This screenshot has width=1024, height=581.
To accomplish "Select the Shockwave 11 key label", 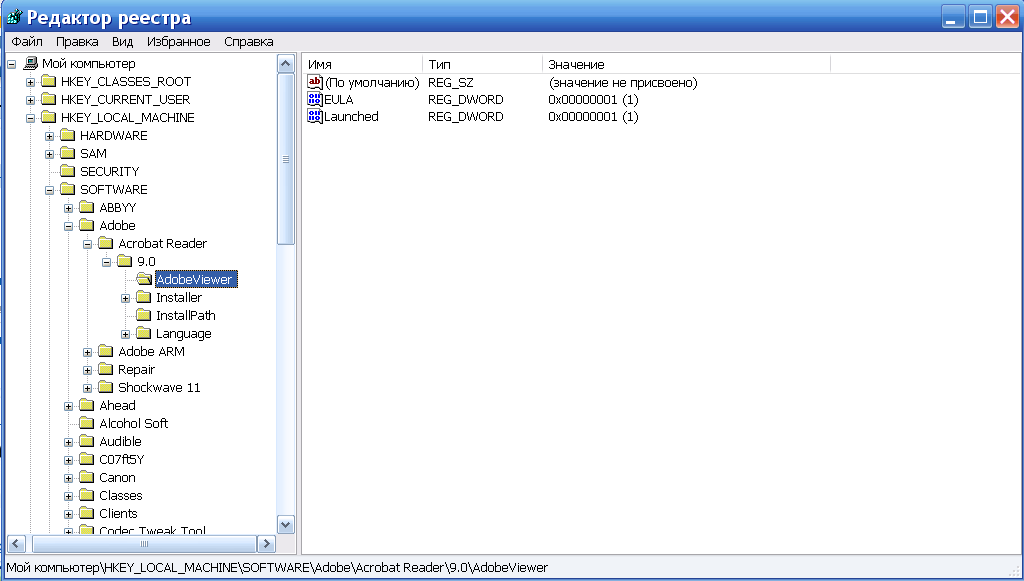I will pos(159,388).
